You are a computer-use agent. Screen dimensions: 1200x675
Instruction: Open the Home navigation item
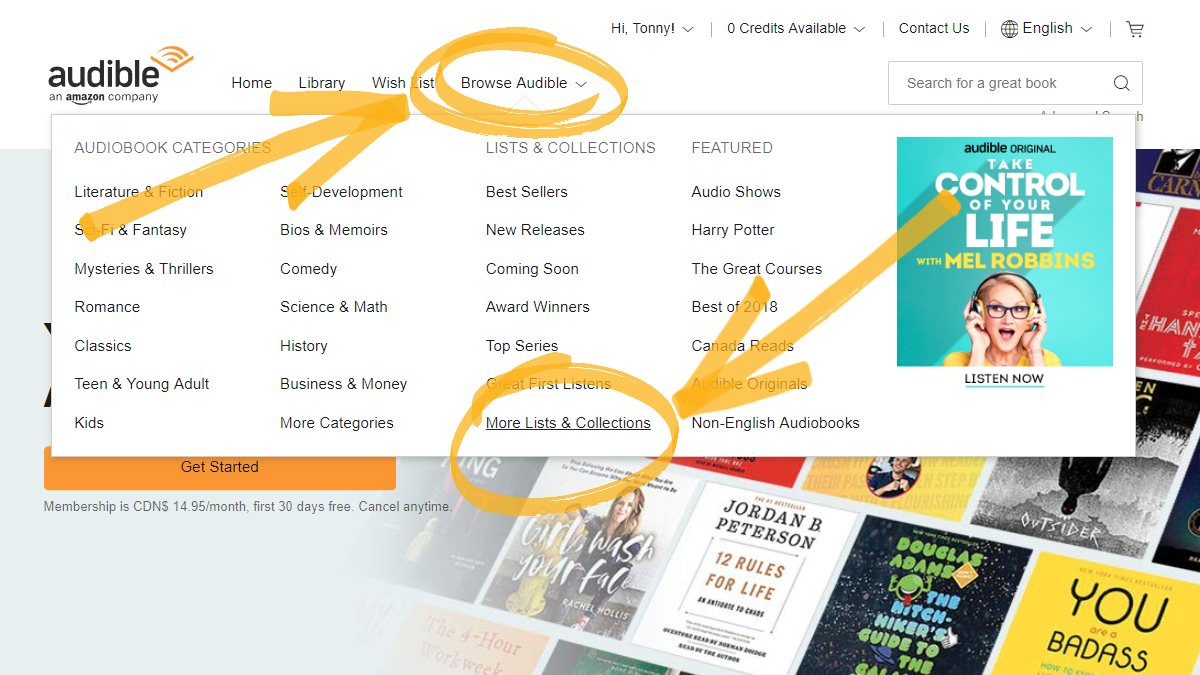click(x=251, y=83)
